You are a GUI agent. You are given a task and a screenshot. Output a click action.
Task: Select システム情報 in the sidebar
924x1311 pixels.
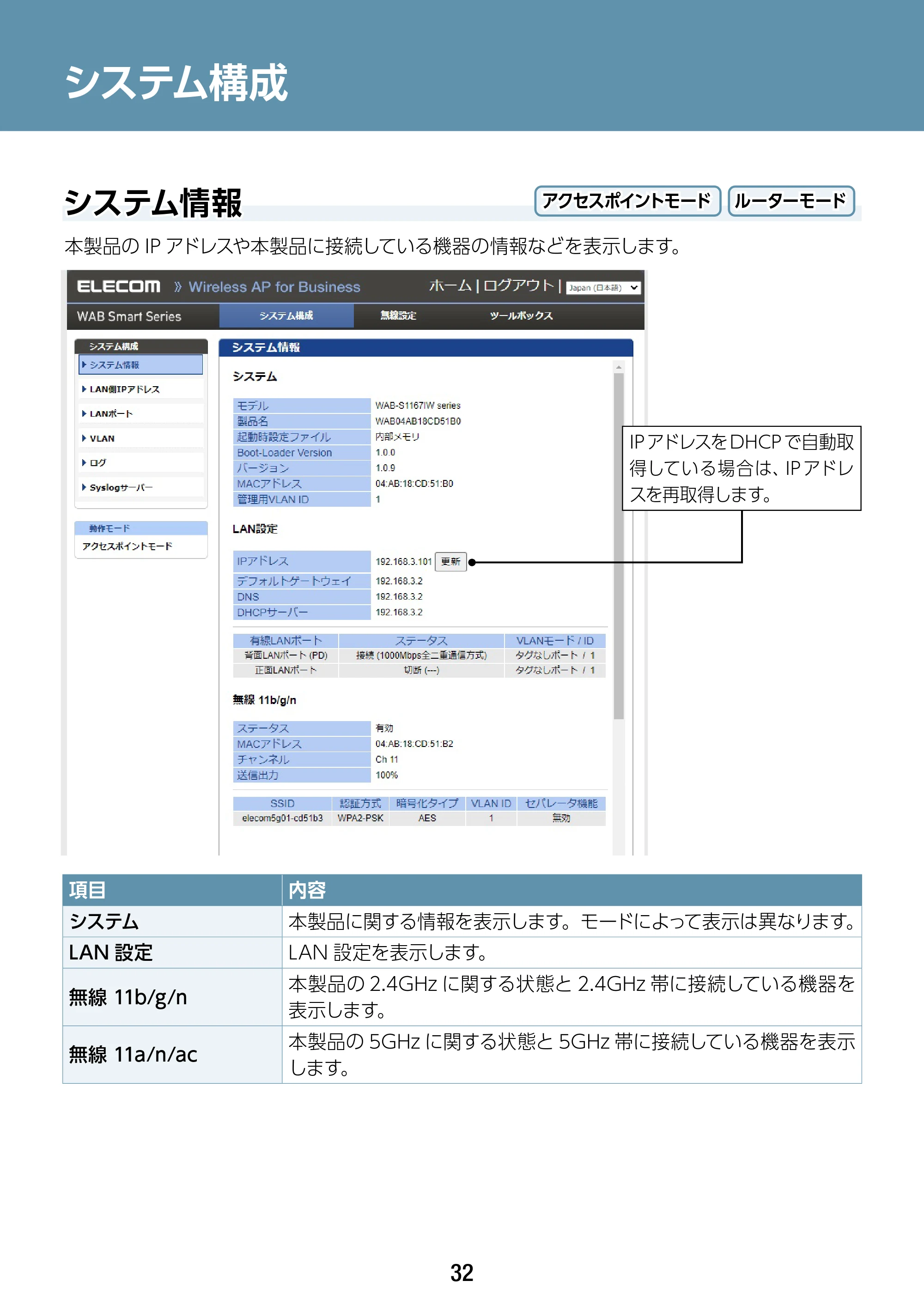coord(141,365)
